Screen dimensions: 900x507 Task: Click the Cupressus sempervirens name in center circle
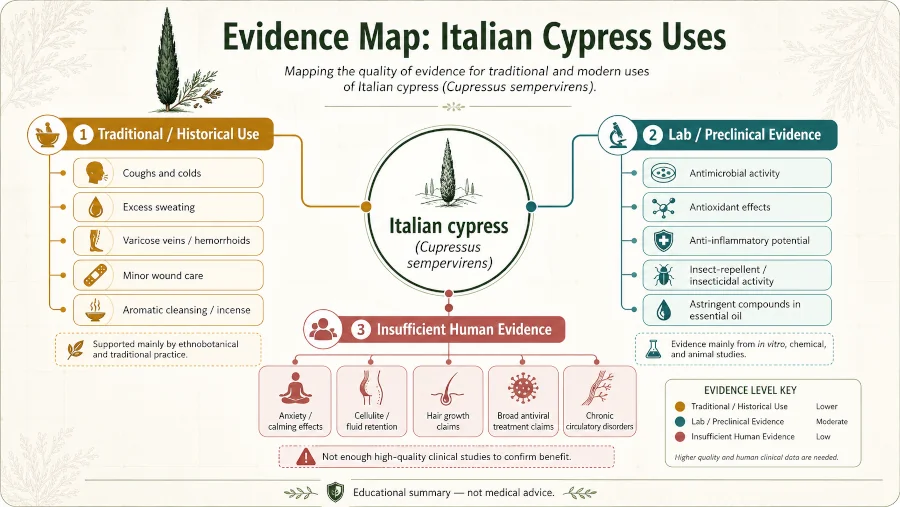449,256
